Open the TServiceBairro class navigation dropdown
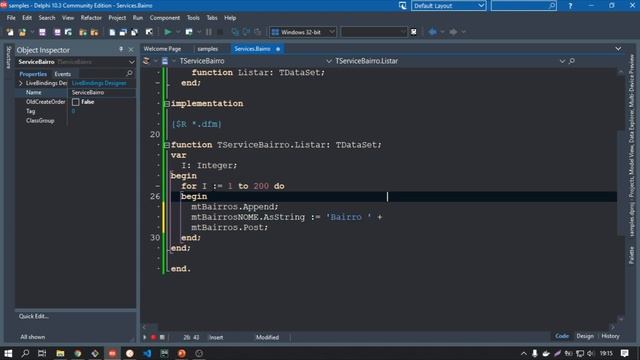The width and height of the screenshot is (640, 360). point(329,61)
